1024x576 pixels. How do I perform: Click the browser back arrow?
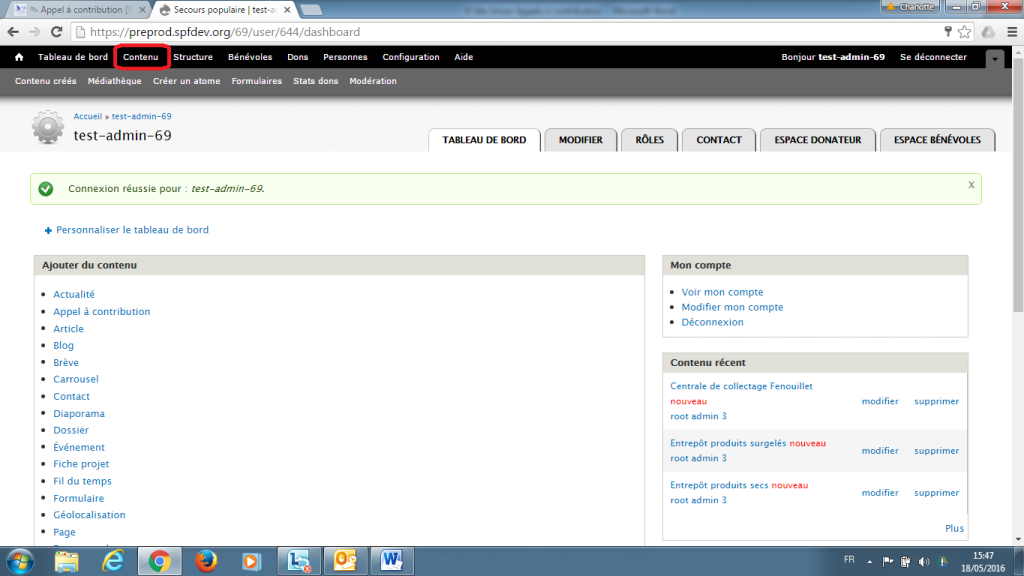tap(14, 32)
